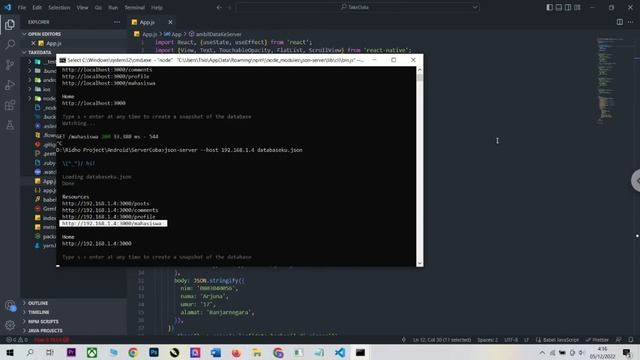Click the errors and warnings status indicator
Image resolution: width=640 pixels, height=360 pixels.
[17, 340]
